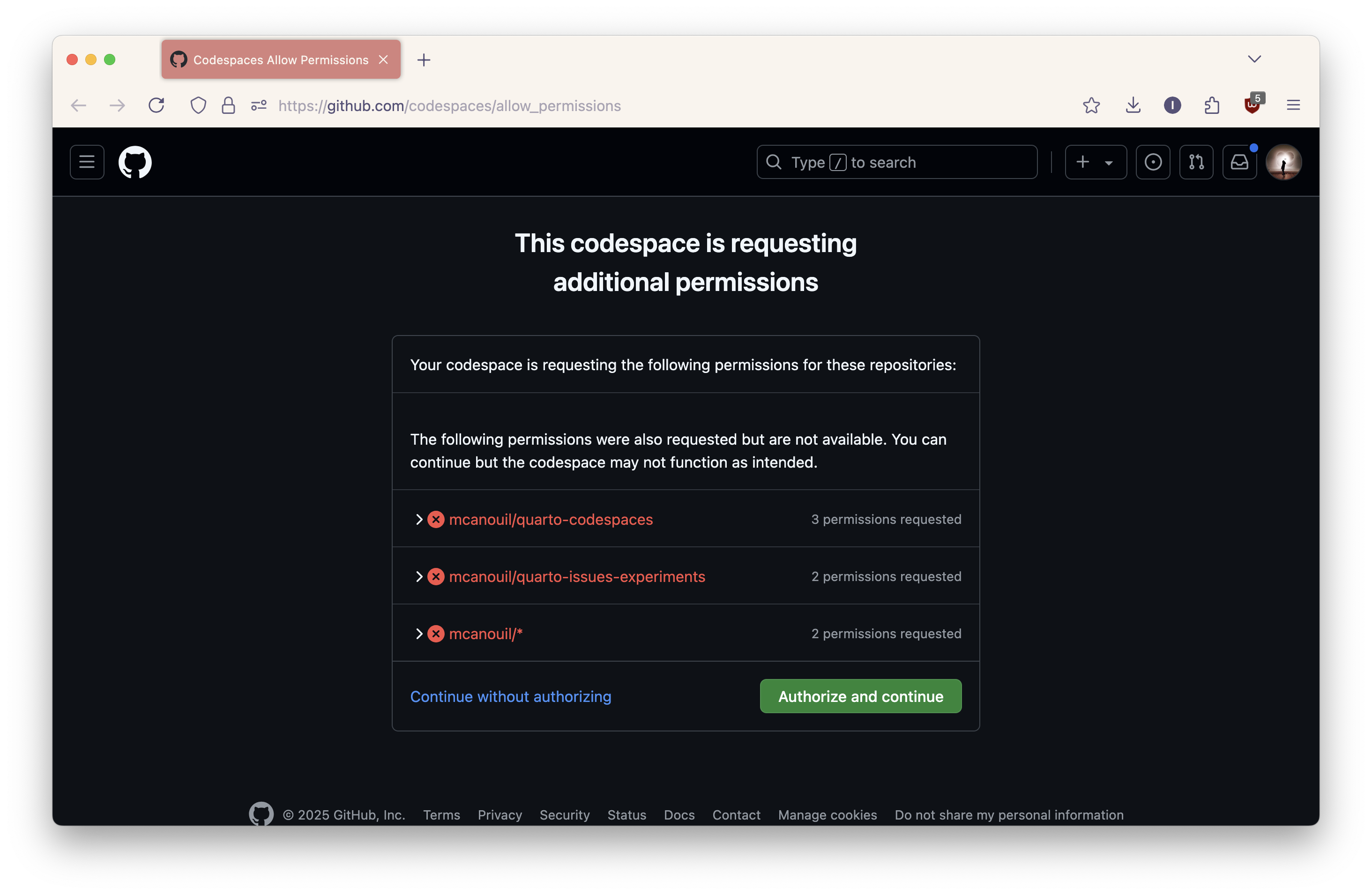Reload the page with the refresh icon
This screenshot has width=1372, height=895.
[x=156, y=105]
